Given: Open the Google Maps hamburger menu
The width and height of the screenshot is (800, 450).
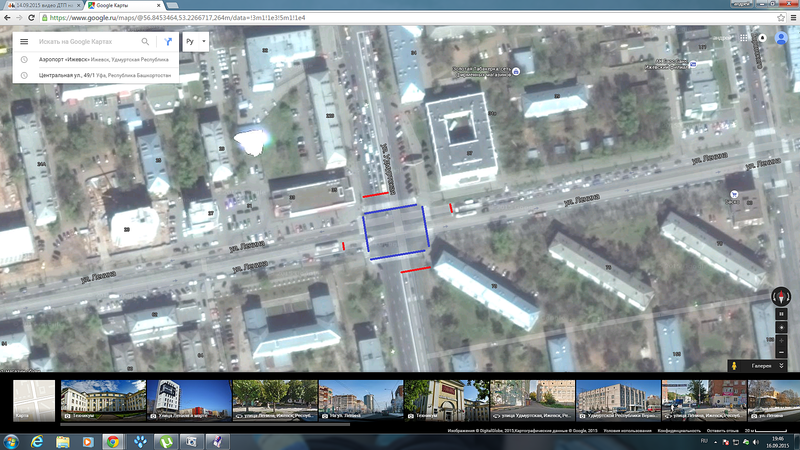Looking at the screenshot, I should 24,42.
